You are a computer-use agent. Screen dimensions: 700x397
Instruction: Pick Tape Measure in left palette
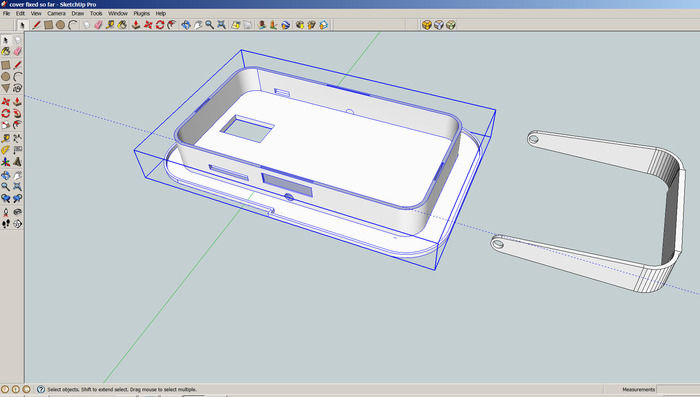click(6, 138)
